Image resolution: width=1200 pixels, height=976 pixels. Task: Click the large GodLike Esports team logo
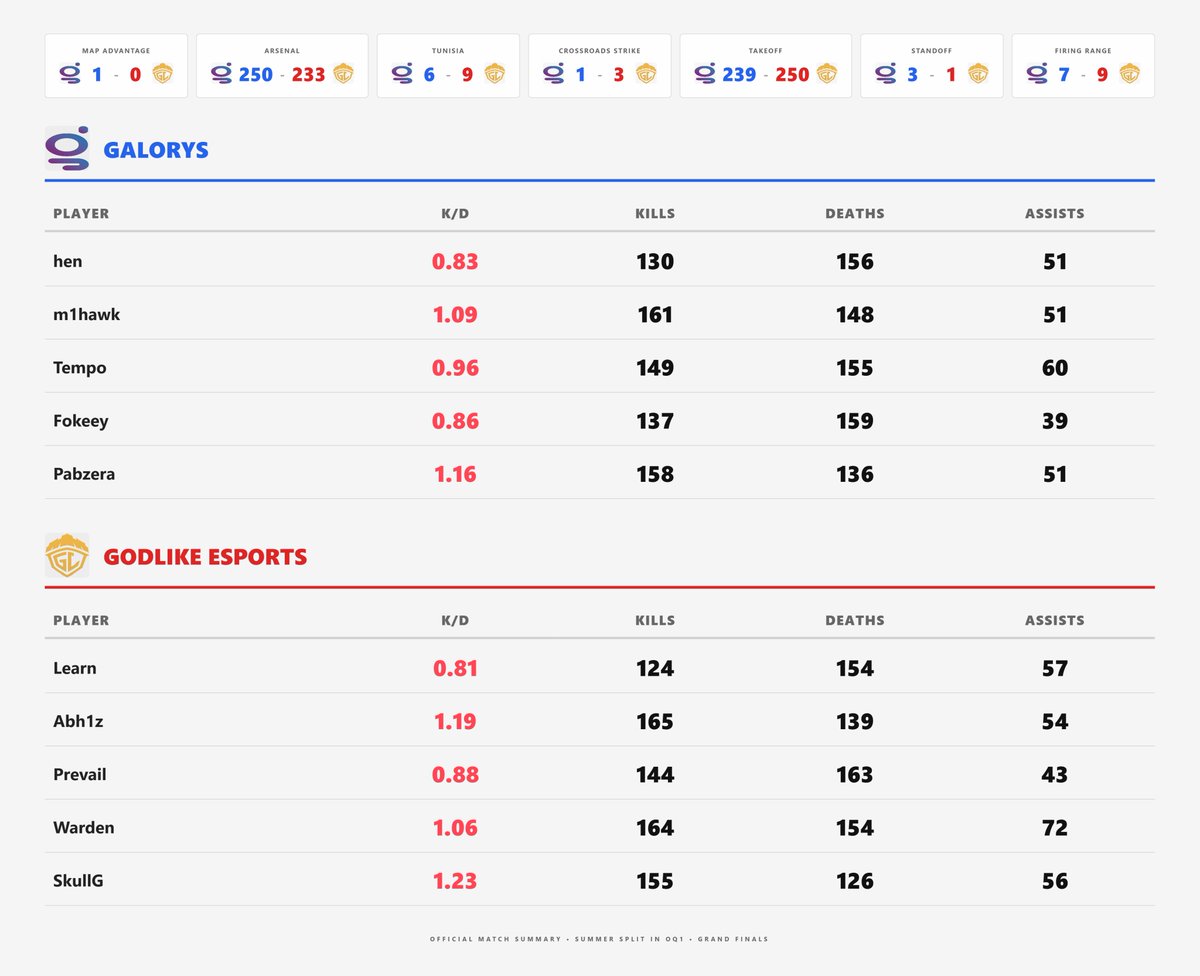point(67,556)
